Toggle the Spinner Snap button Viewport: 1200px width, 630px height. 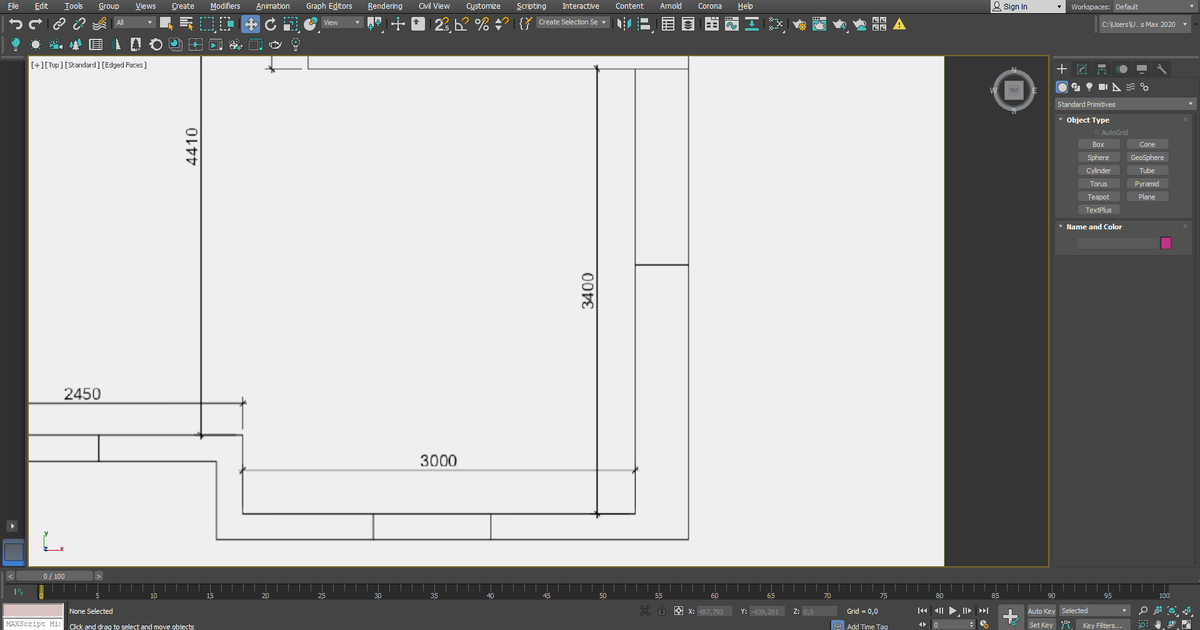point(501,24)
